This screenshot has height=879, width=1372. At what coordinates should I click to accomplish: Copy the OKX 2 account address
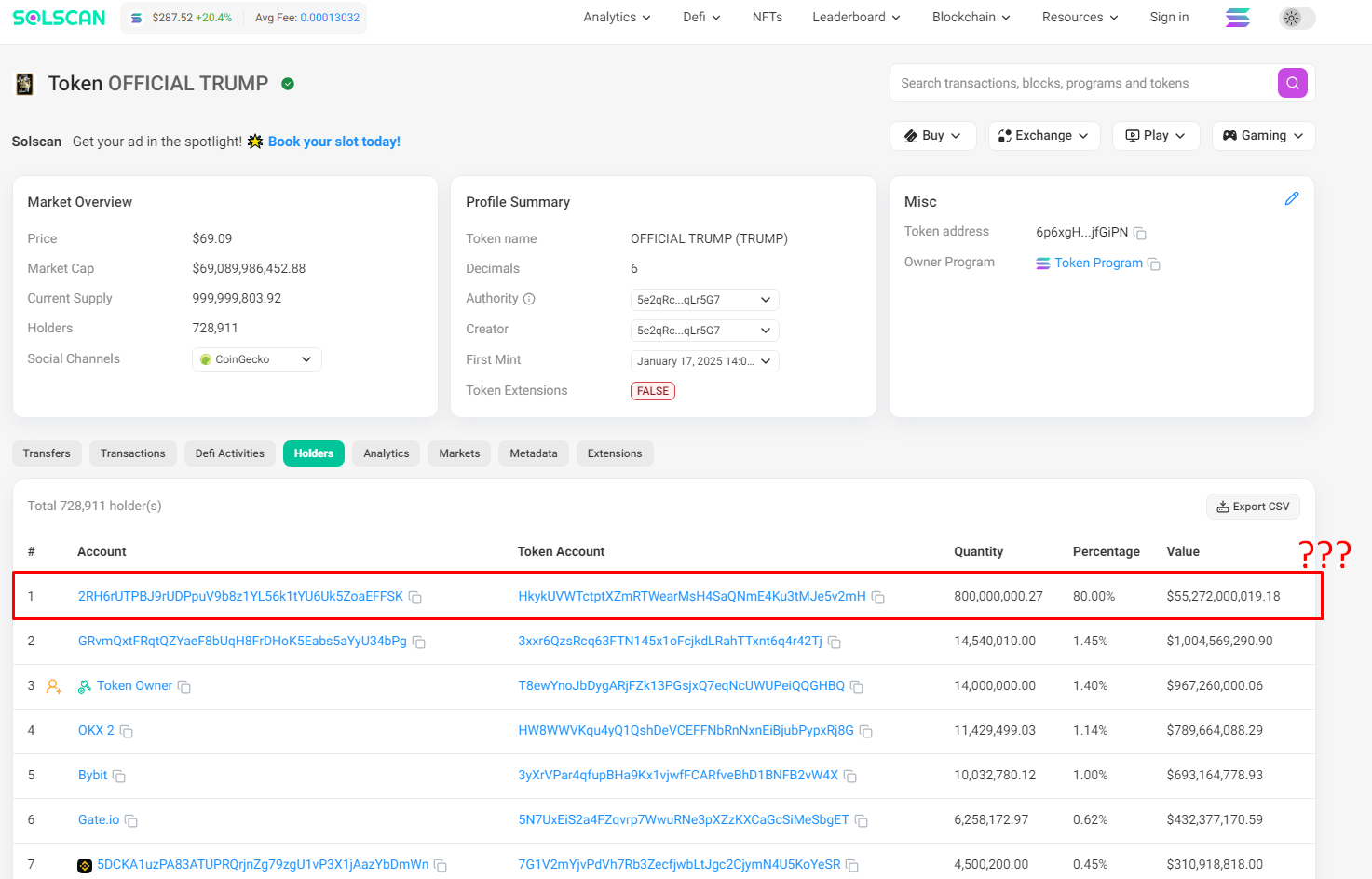click(x=127, y=732)
